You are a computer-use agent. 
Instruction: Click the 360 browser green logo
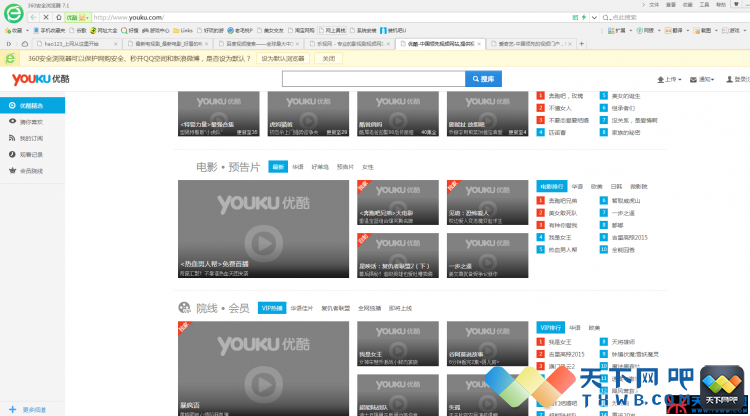click(x=13, y=13)
